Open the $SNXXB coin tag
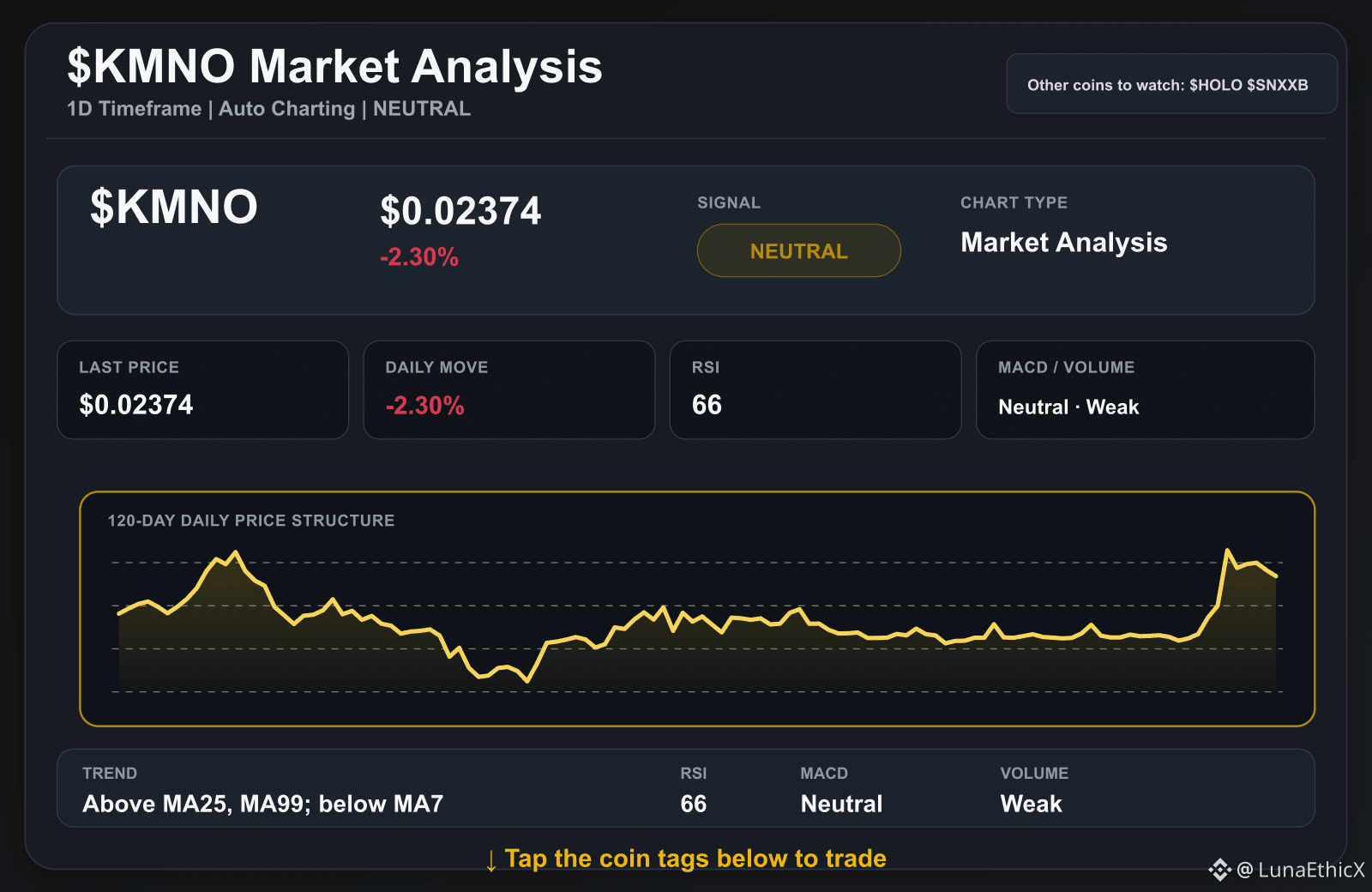This screenshot has height=892, width=1372. coord(1278,85)
